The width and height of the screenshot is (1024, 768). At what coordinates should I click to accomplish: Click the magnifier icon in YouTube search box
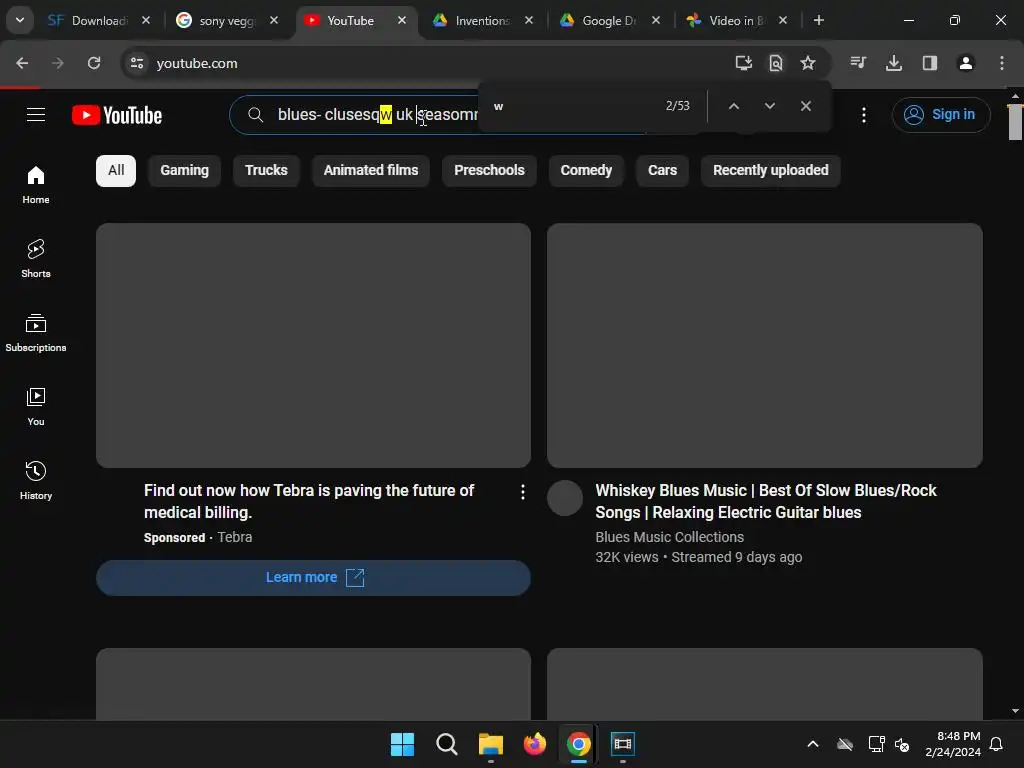click(x=255, y=115)
